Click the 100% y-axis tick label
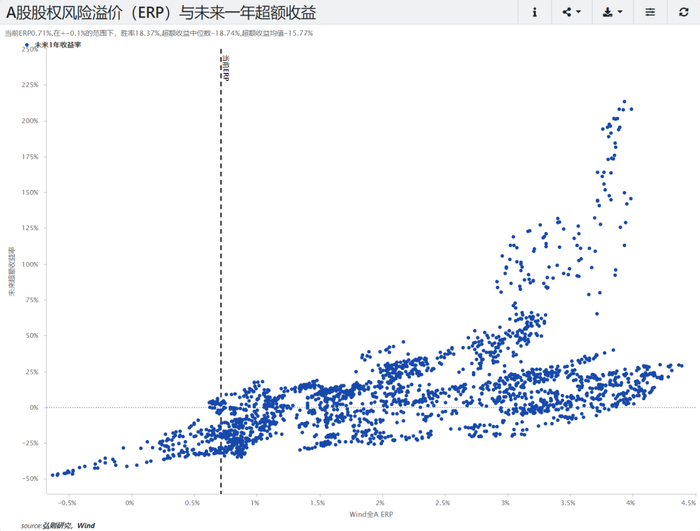700x531 pixels. click(30, 264)
